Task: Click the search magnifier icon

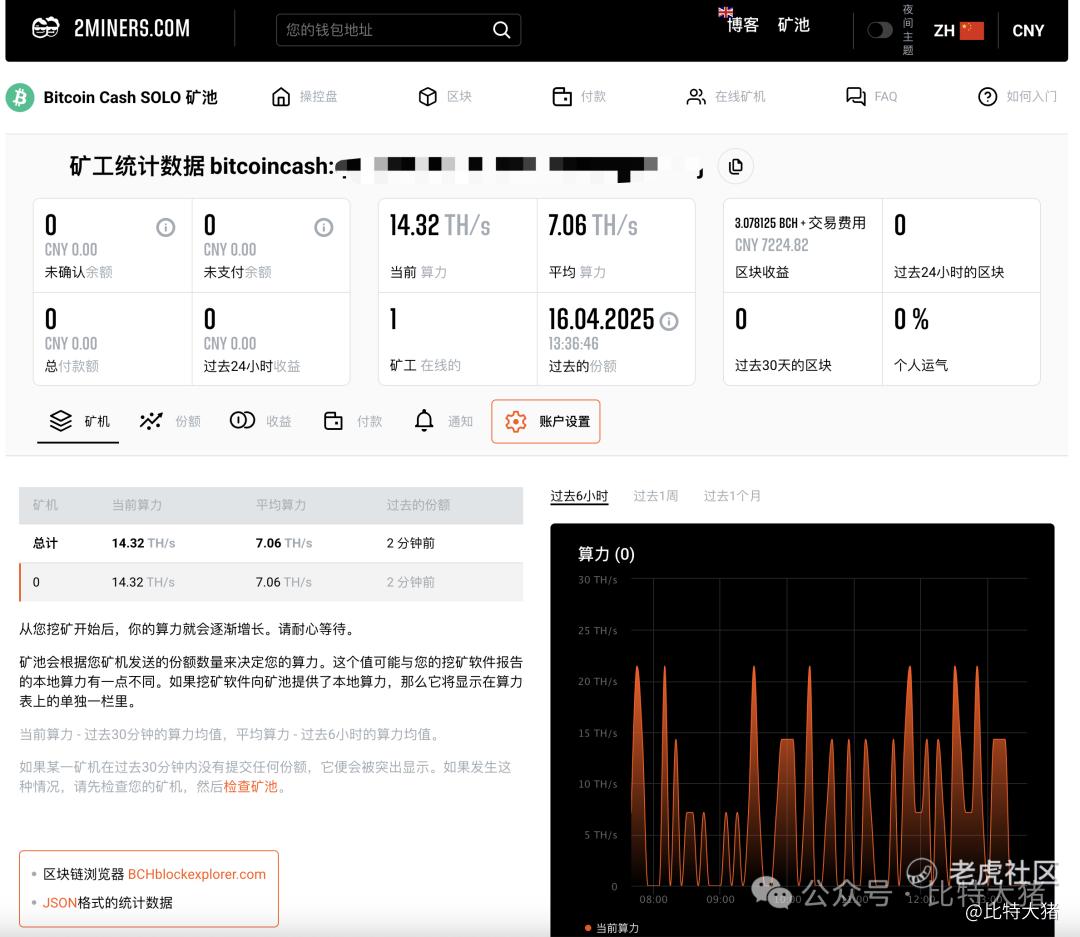Action: click(501, 30)
